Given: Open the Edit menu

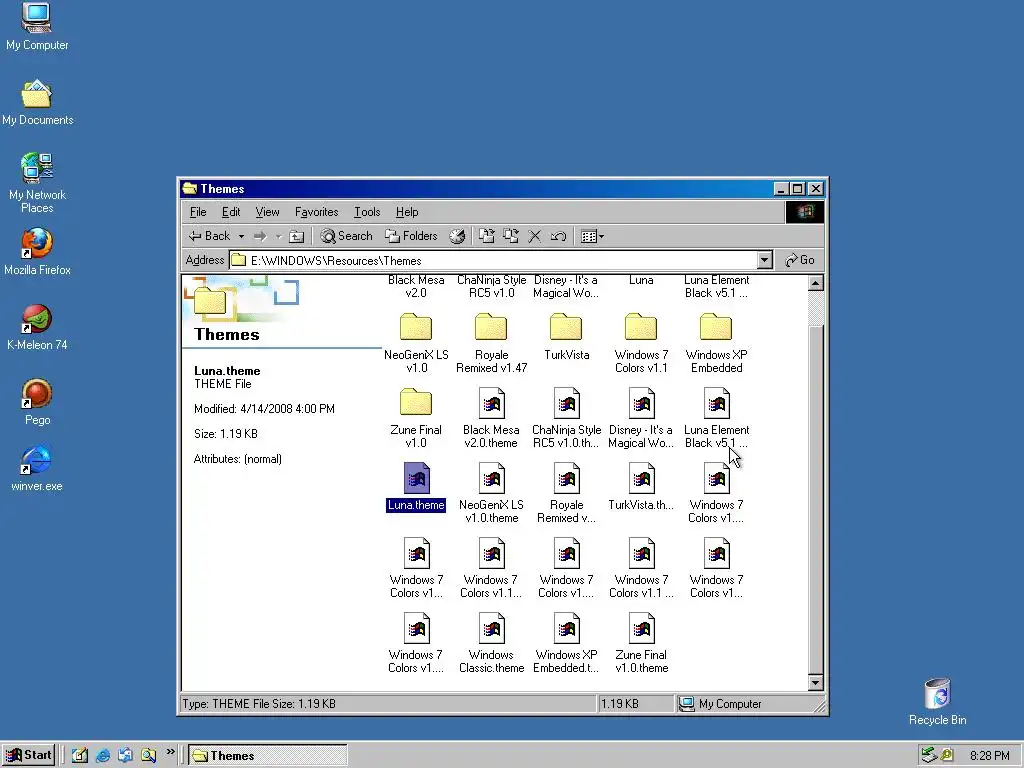Looking at the screenshot, I should pyautogui.click(x=231, y=212).
